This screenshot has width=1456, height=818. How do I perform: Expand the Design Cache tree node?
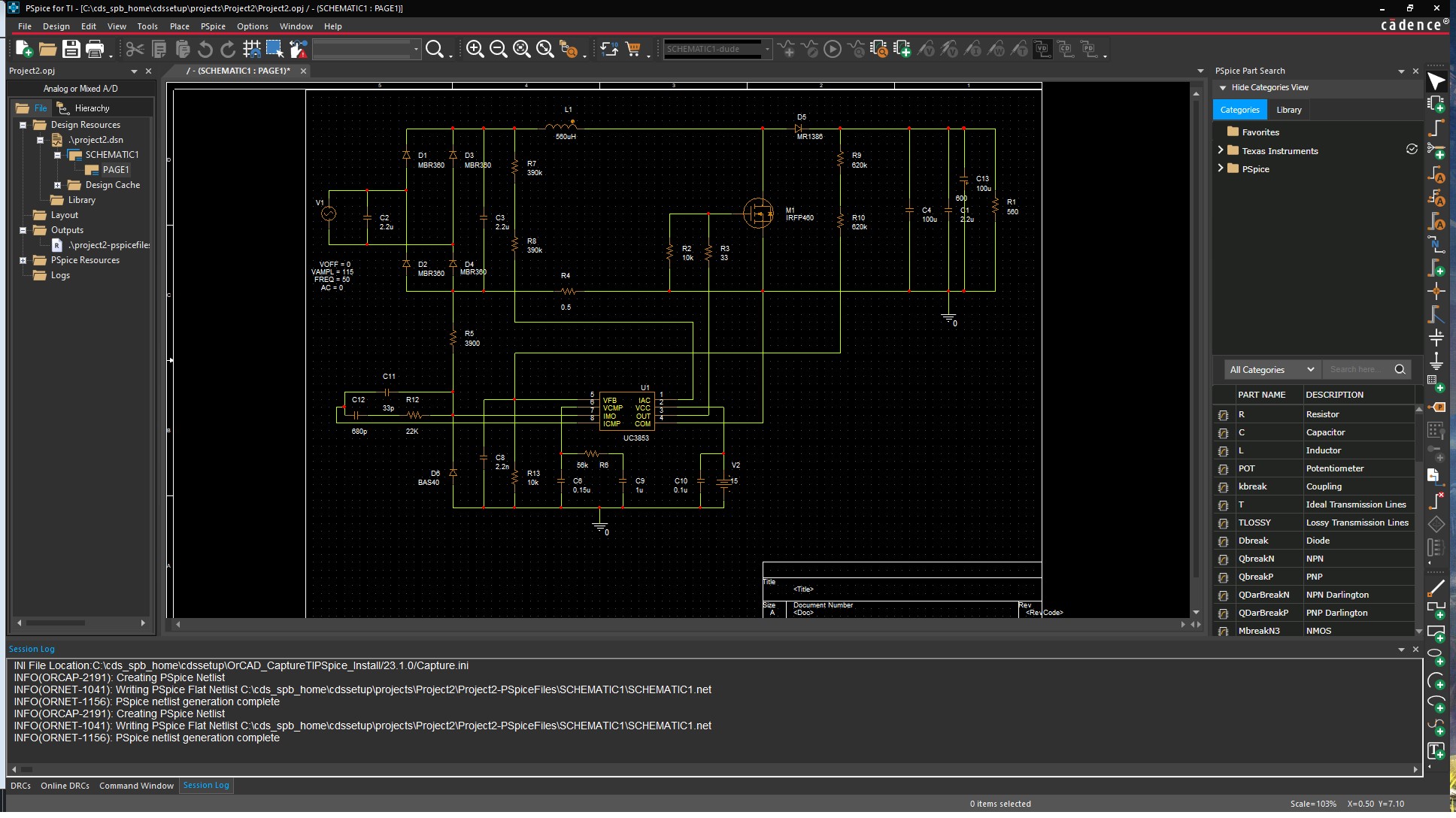coord(57,185)
